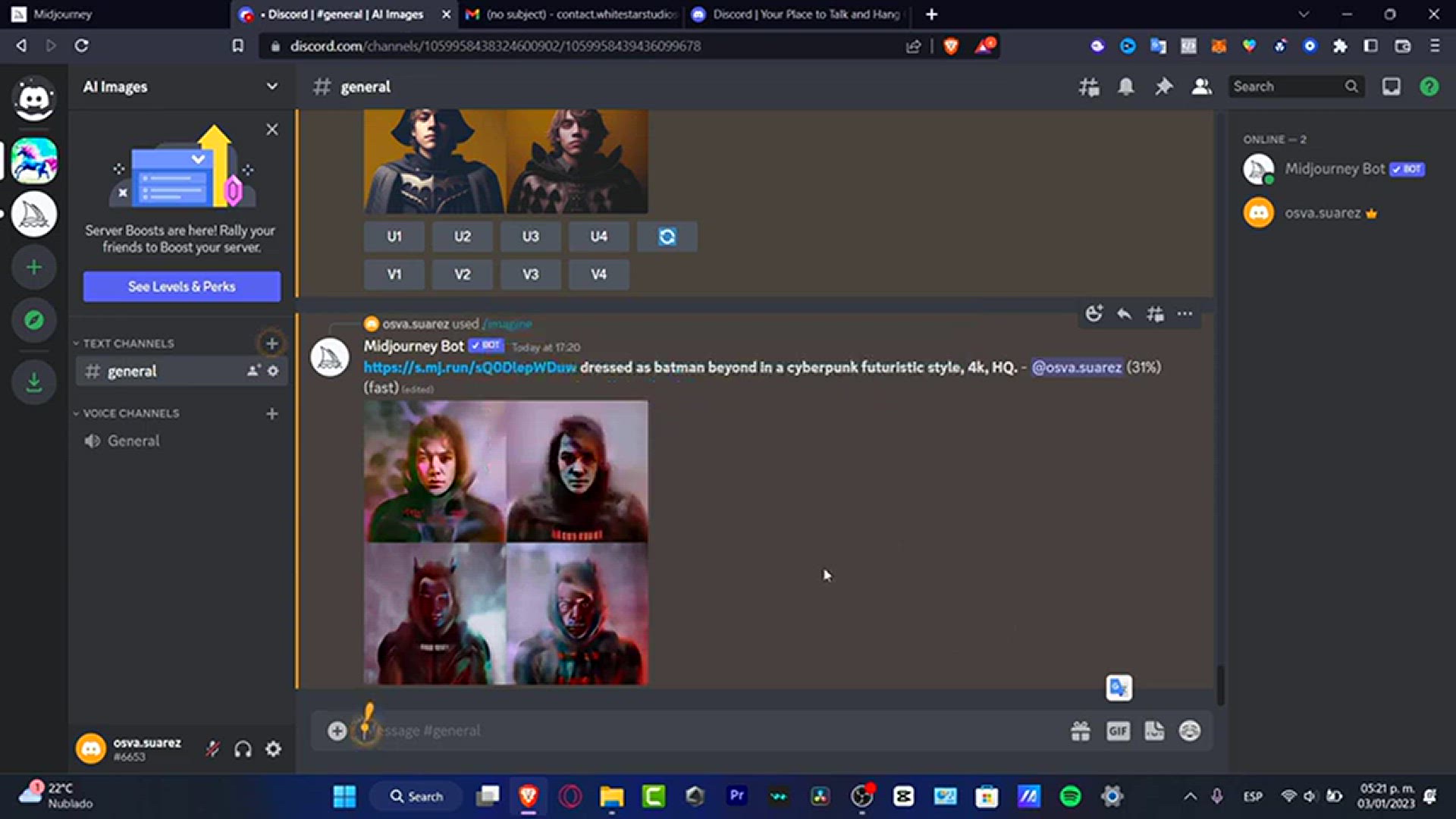
Task: Select the general text channel
Action: pyautogui.click(x=181, y=371)
